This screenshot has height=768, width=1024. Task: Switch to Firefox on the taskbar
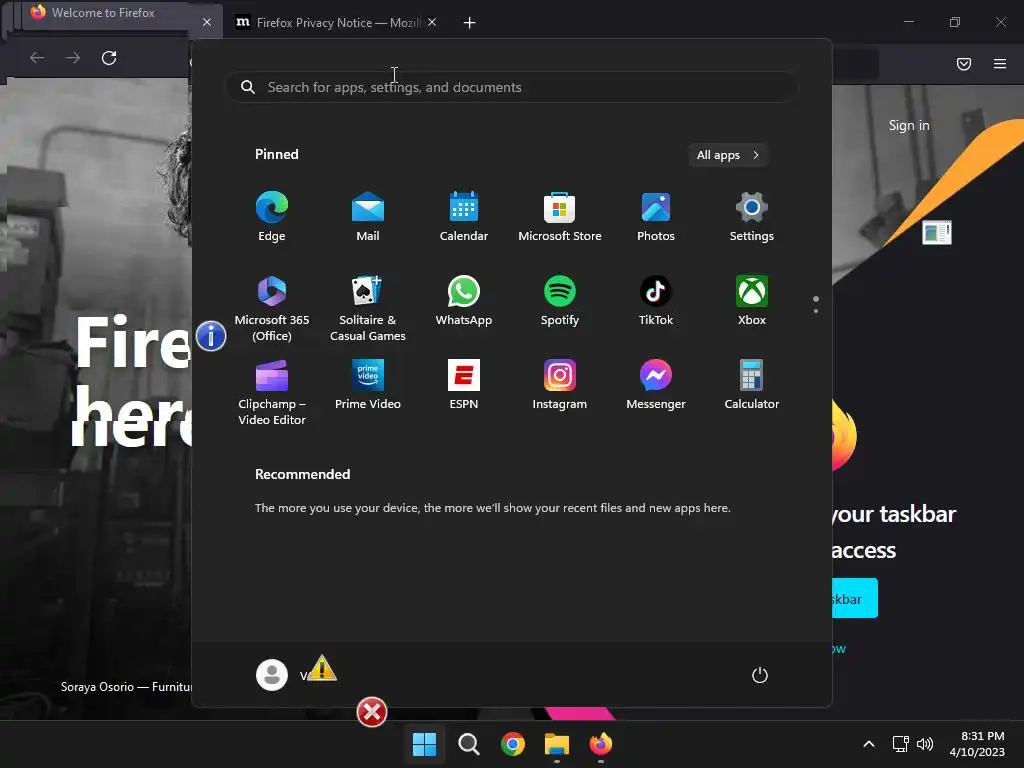[601, 744]
